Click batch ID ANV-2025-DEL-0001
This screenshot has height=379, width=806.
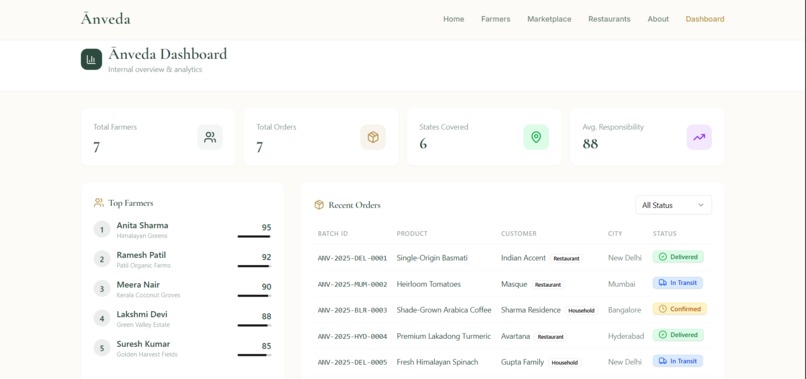coord(352,258)
